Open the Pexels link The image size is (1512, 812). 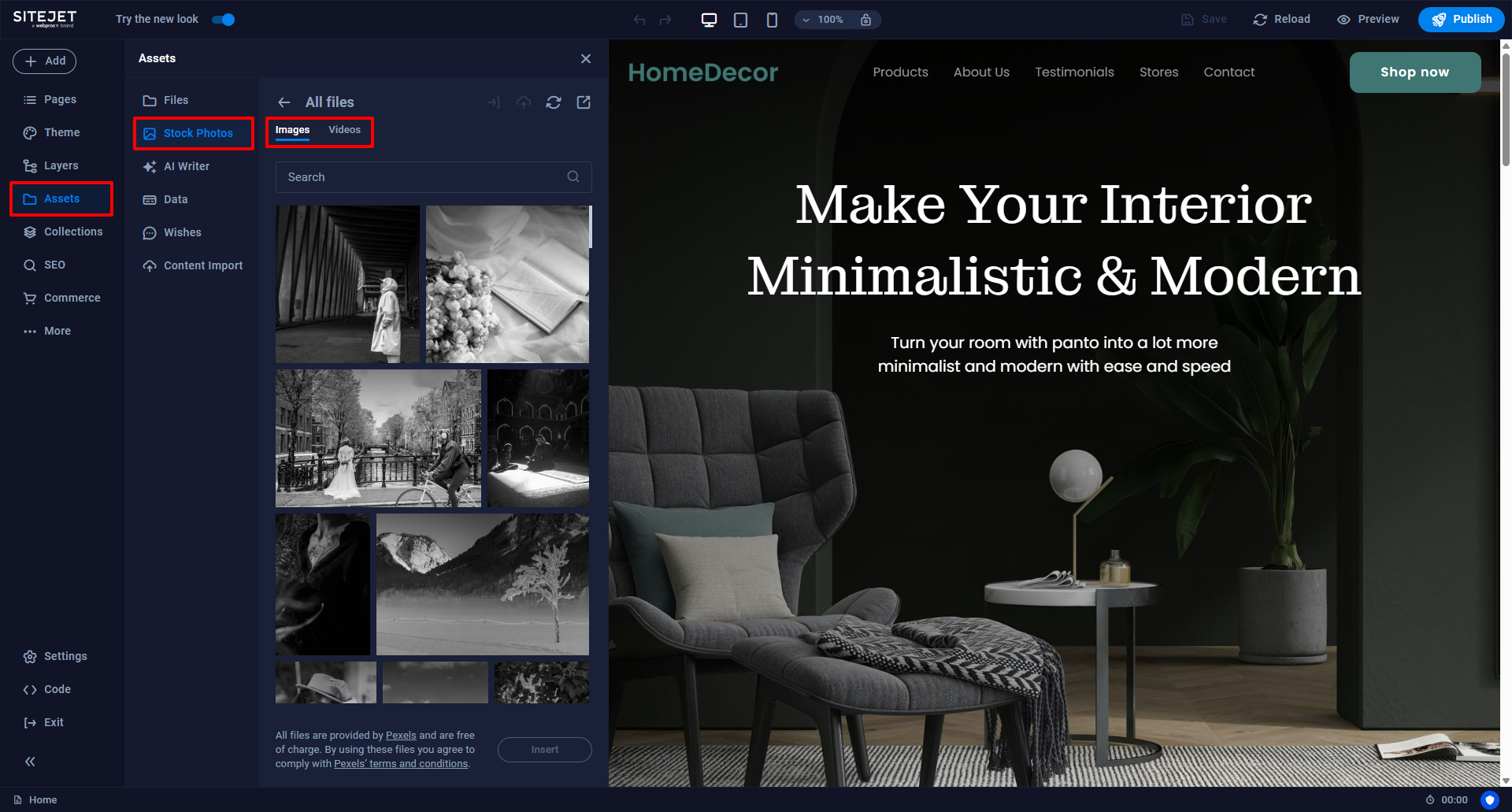pyautogui.click(x=401, y=735)
